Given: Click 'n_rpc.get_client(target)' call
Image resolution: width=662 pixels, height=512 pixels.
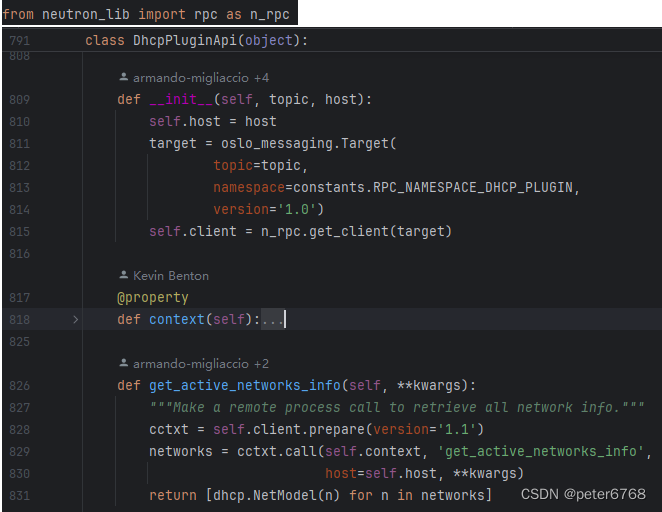Looking at the screenshot, I should [356, 231].
